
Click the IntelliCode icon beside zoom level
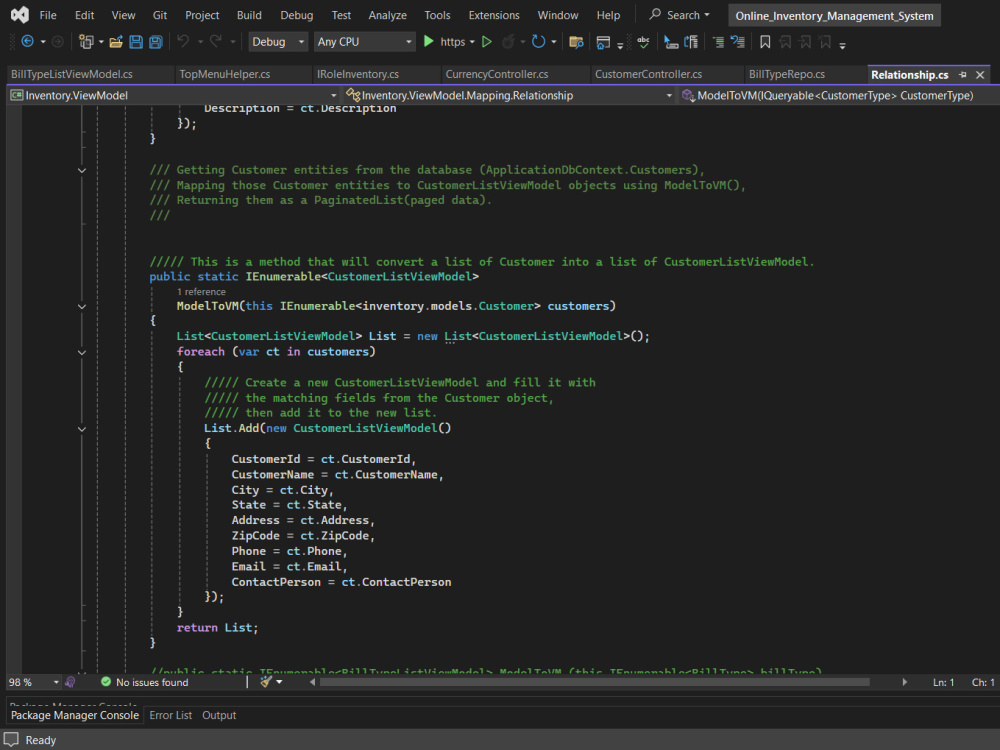coord(70,682)
